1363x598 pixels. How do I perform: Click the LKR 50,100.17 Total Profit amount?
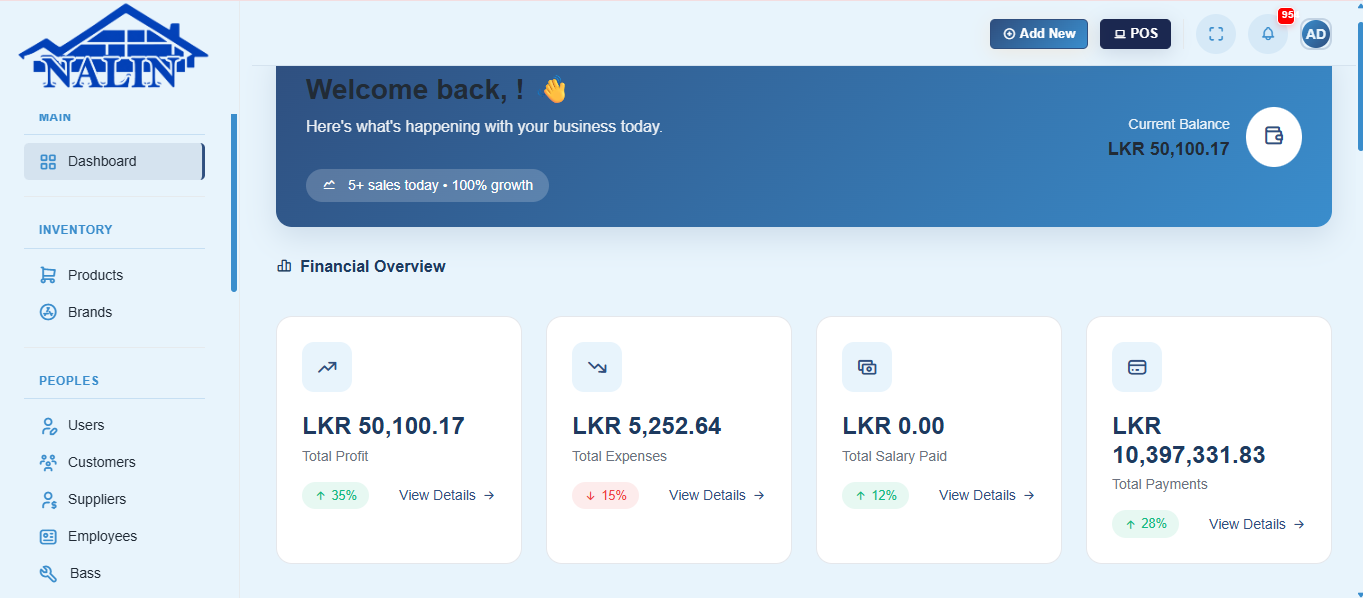click(383, 426)
